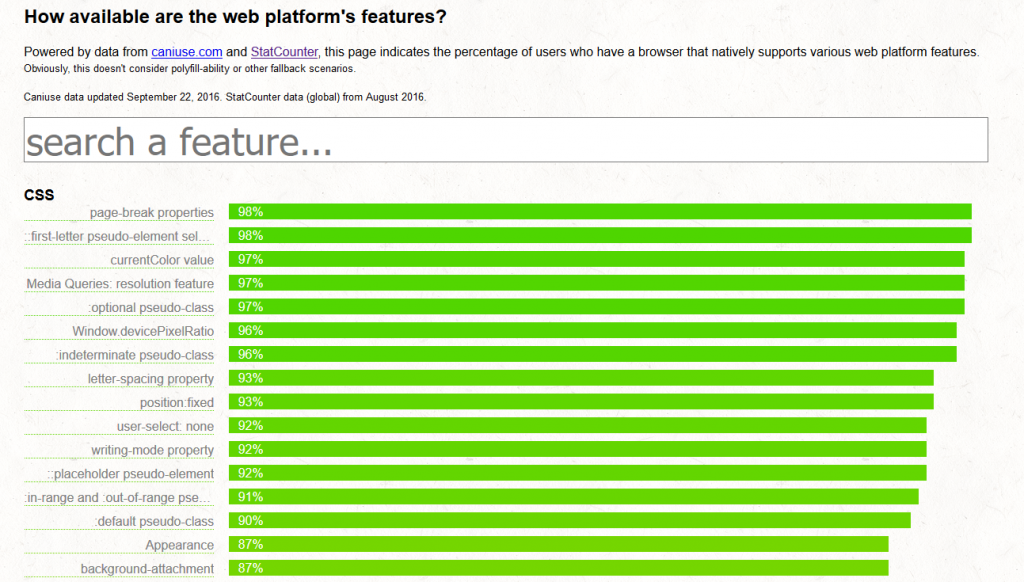This screenshot has width=1024, height=582.
Task: Click the position:fixed feature label
Action: [177, 403]
